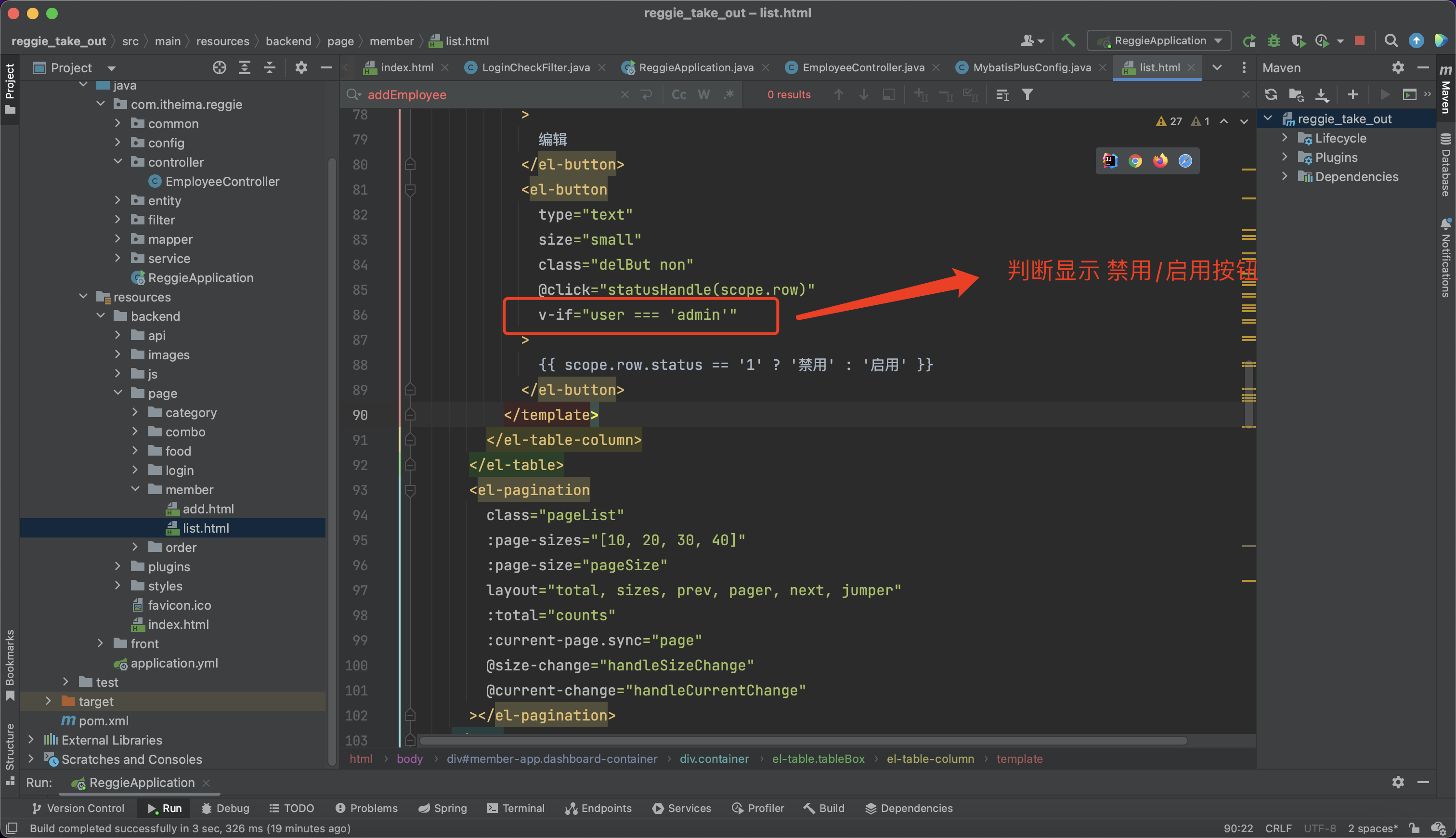This screenshot has width=1456, height=838.
Task: Toggle Words option in search bar
Action: pos(703,95)
